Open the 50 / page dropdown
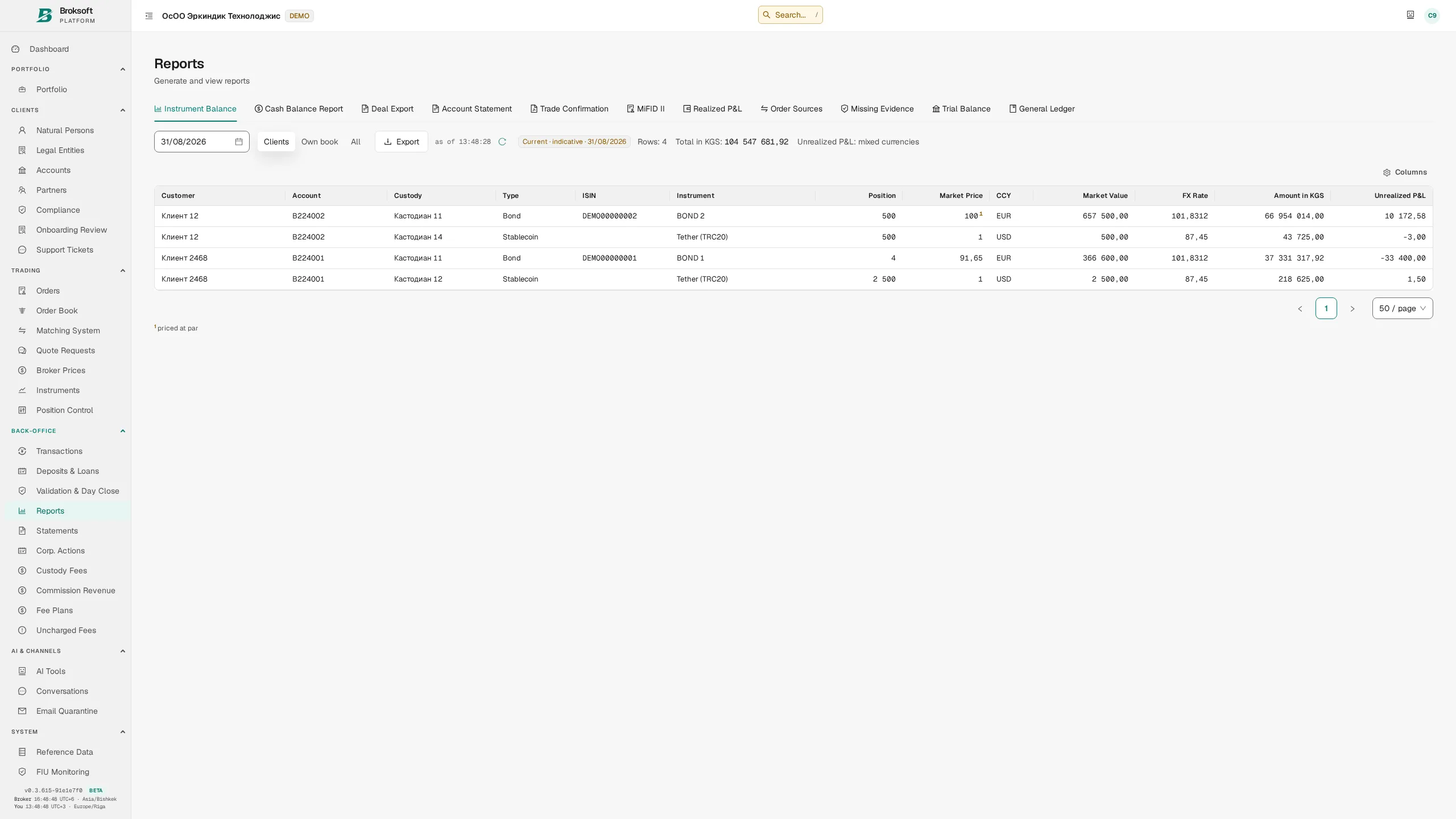Image resolution: width=1456 pixels, height=819 pixels. click(1403, 308)
